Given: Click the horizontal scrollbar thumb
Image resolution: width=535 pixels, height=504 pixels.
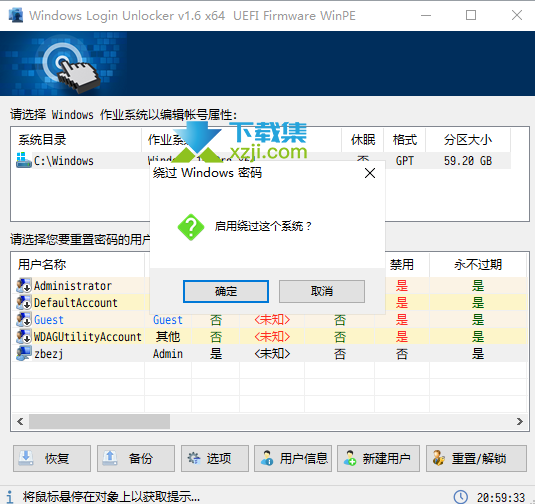Looking at the screenshot, I should coord(99,421).
